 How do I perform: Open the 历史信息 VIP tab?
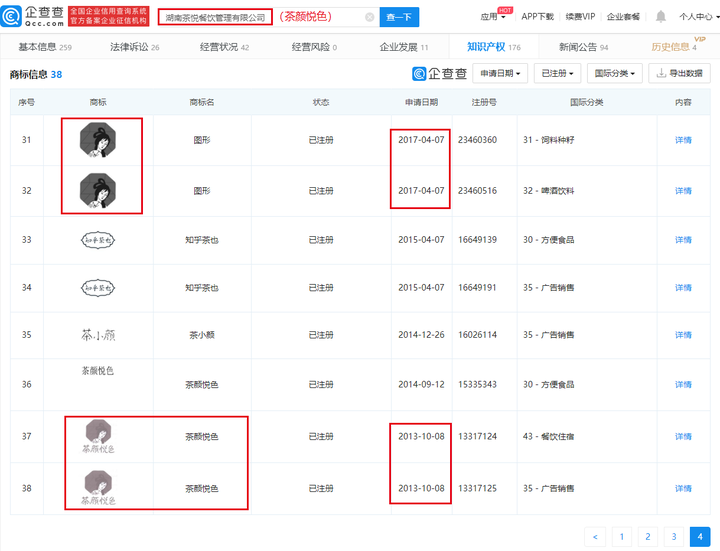tap(674, 47)
